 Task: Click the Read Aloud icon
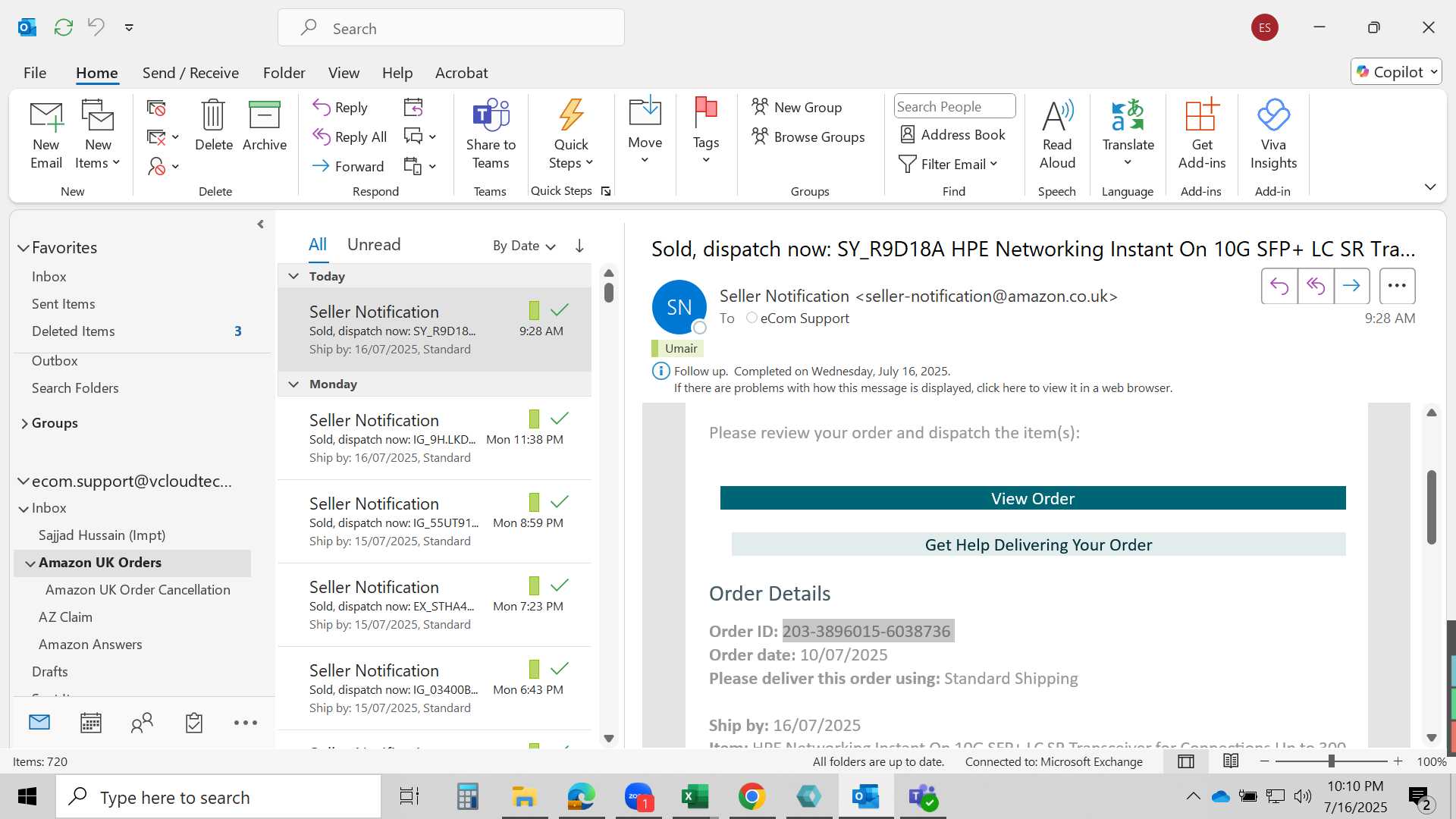[1057, 115]
